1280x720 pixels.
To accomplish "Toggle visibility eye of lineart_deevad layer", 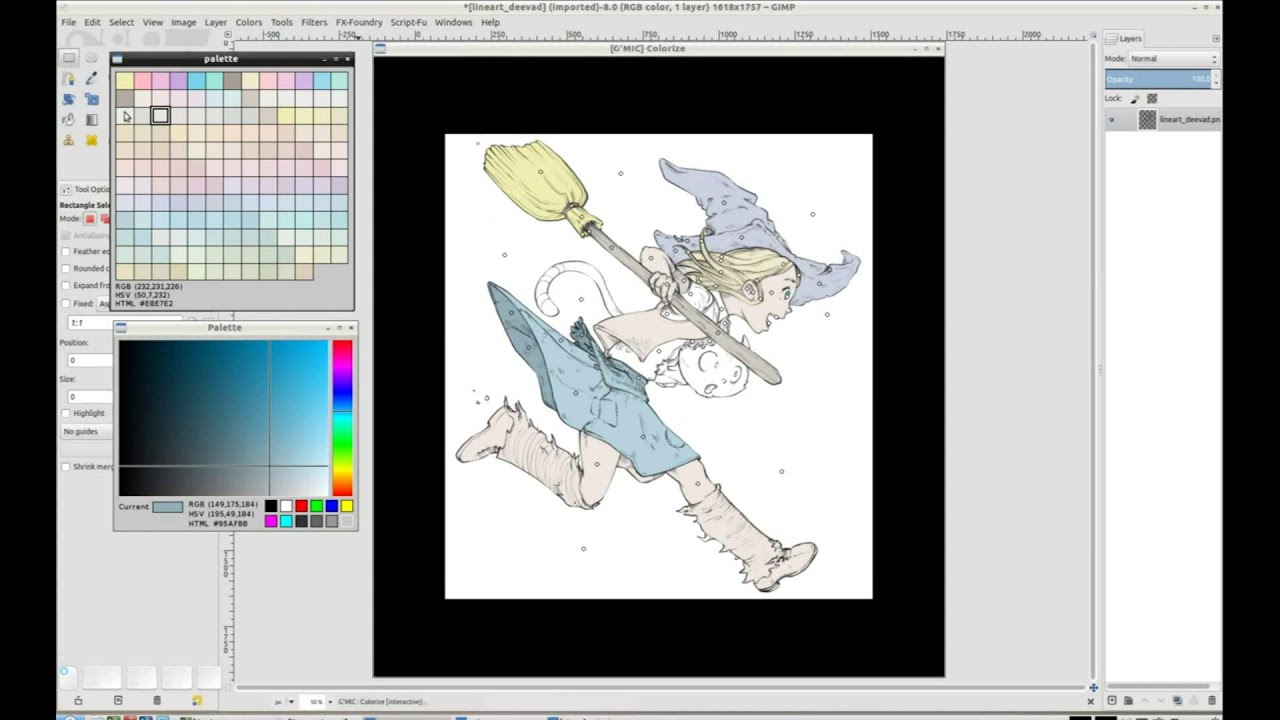I will pos(1111,120).
